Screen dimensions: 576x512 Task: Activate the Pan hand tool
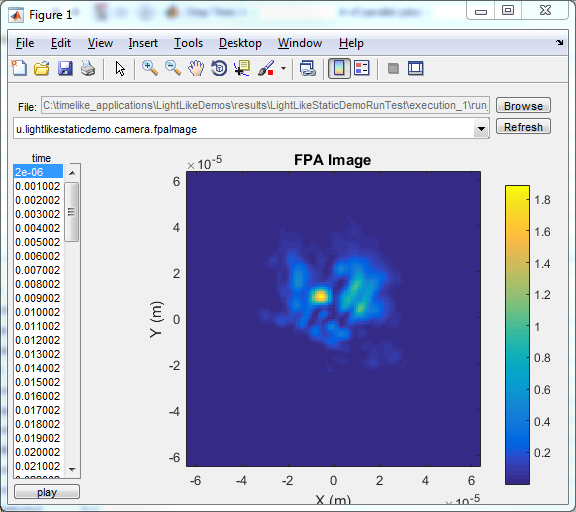point(196,68)
